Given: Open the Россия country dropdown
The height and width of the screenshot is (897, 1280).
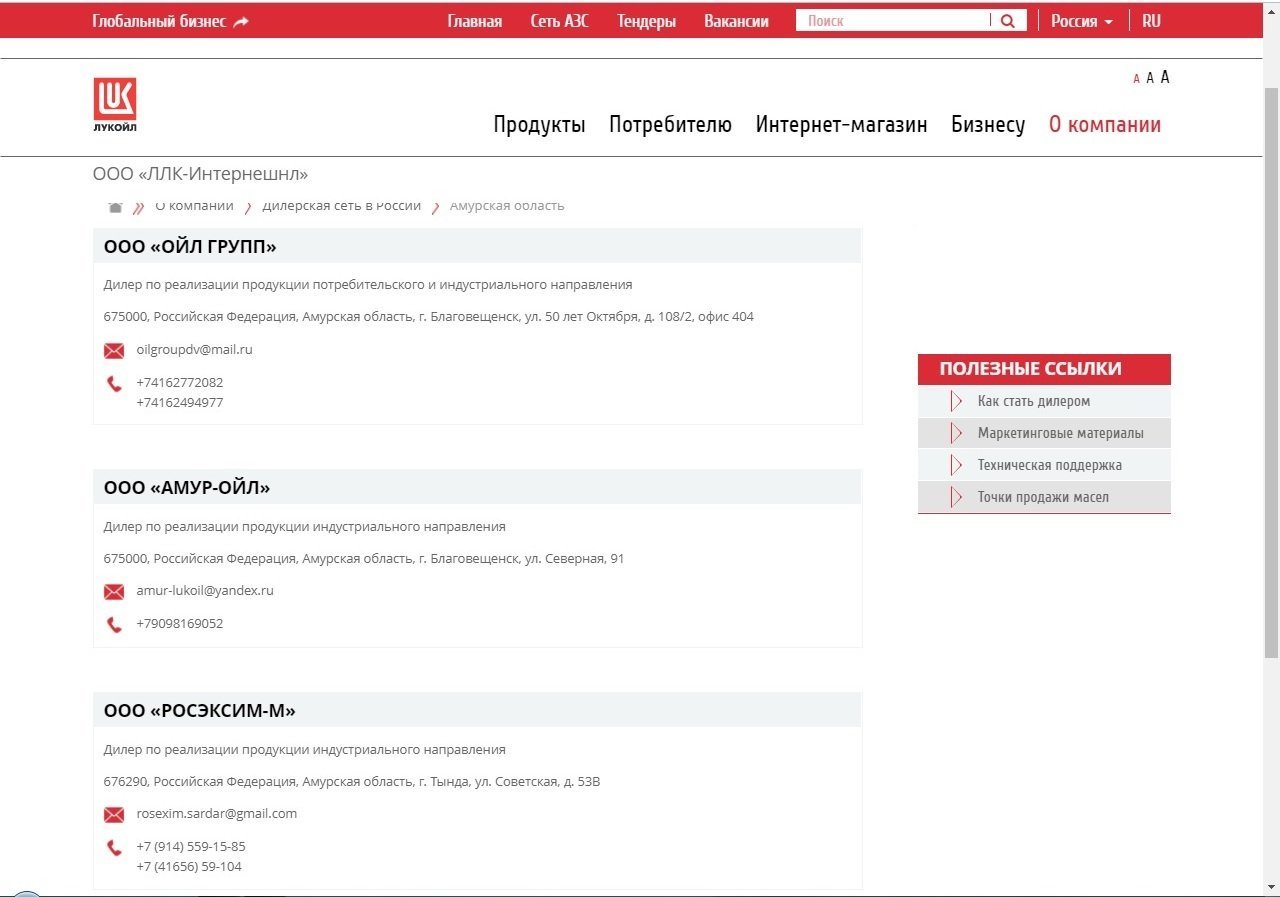Looking at the screenshot, I should (x=1082, y=21).
